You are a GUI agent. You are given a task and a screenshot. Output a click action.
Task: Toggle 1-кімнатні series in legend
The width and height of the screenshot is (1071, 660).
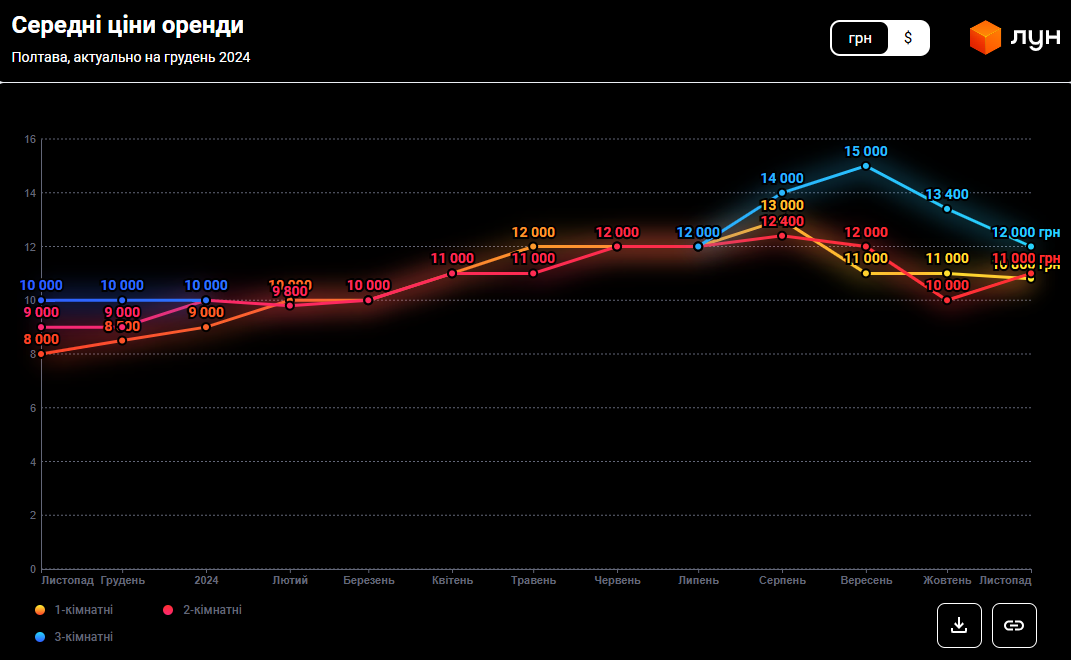(83, 610)
